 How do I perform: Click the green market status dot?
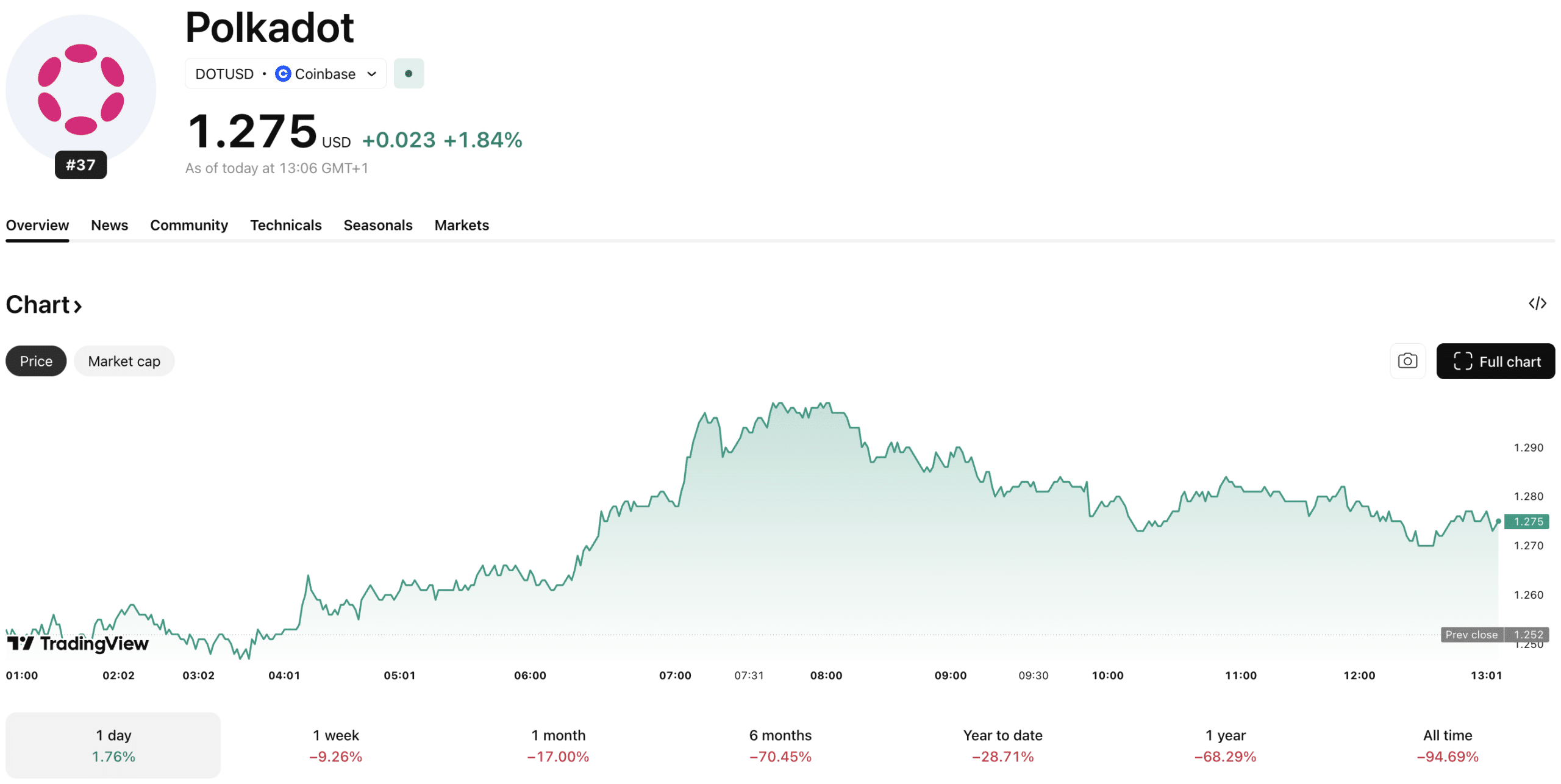tap(409, 74)
